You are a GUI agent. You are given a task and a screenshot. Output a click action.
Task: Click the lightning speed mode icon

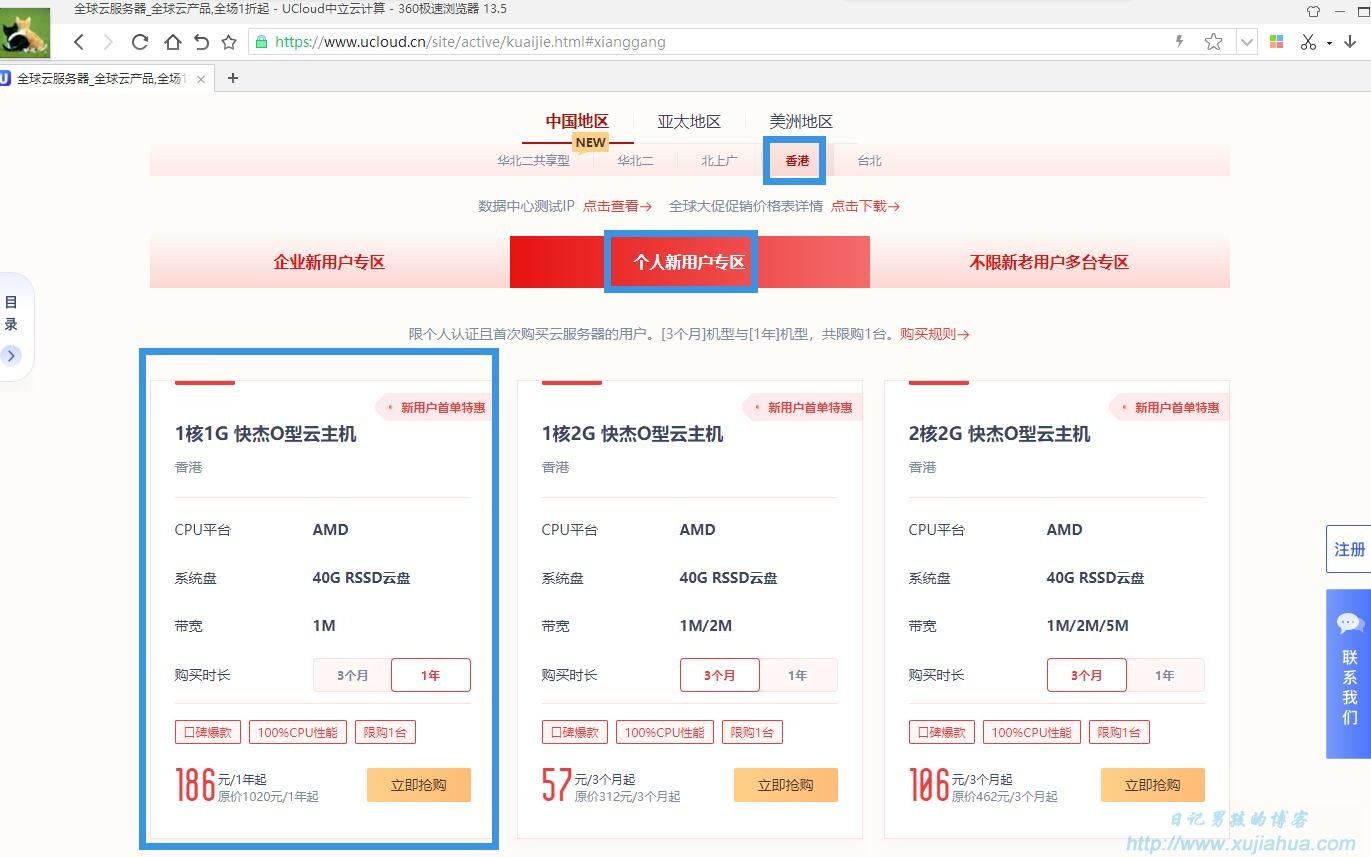1180,42
